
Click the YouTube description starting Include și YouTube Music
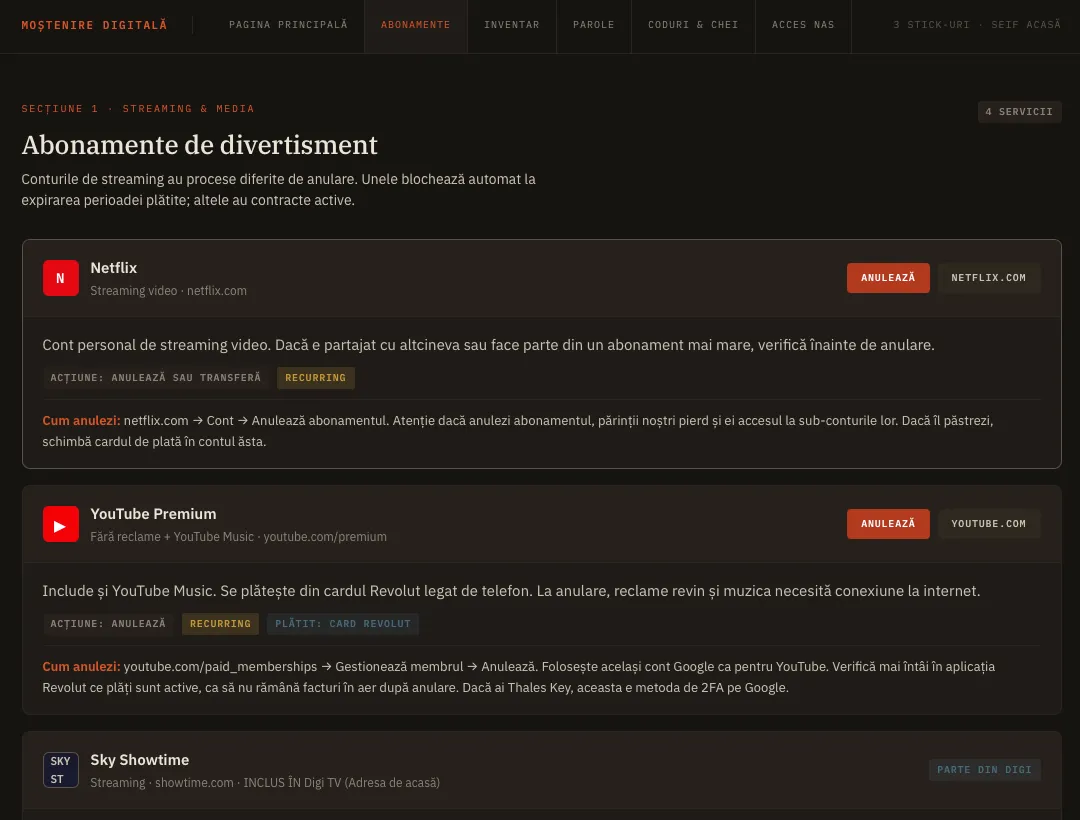(511, 591)
